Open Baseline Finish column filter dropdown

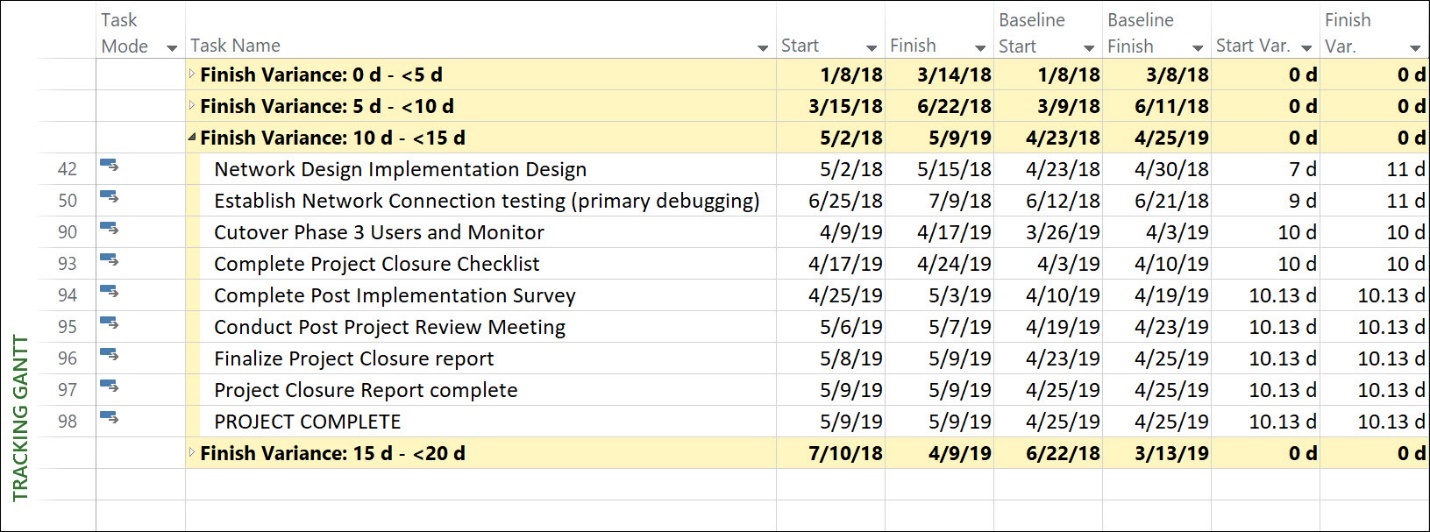point(1197,47)
